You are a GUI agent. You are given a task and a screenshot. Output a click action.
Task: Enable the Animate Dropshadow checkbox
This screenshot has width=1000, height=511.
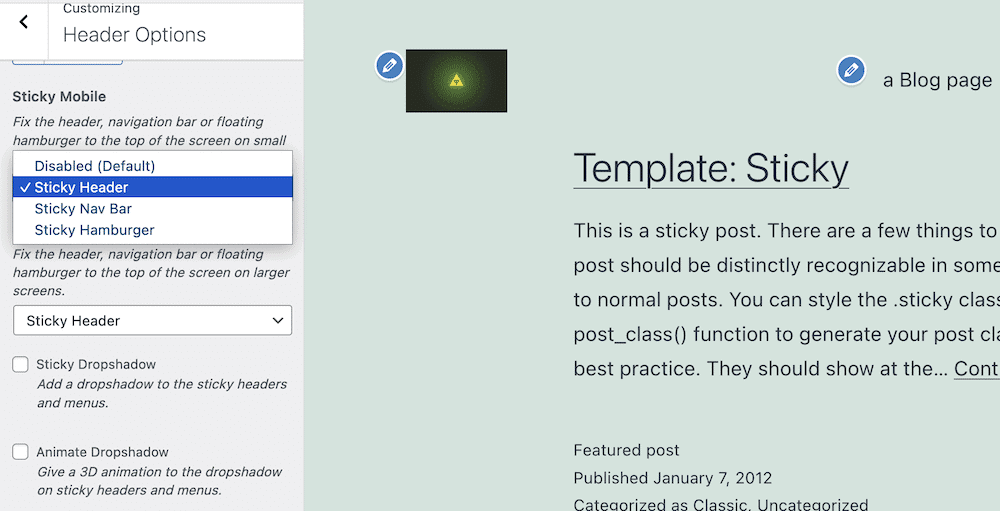pos(21,452)
